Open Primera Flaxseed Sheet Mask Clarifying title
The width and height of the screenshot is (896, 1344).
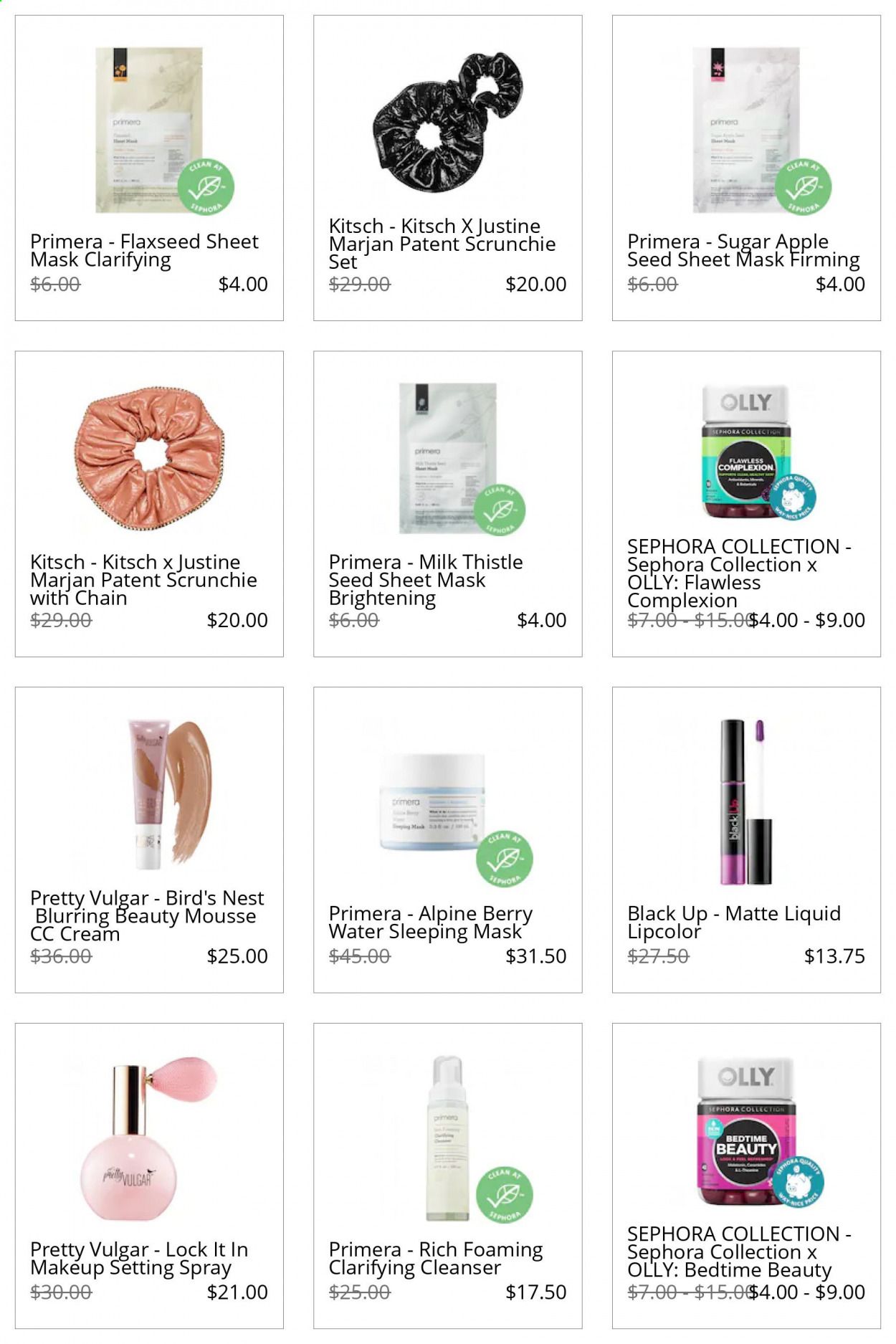144,251
